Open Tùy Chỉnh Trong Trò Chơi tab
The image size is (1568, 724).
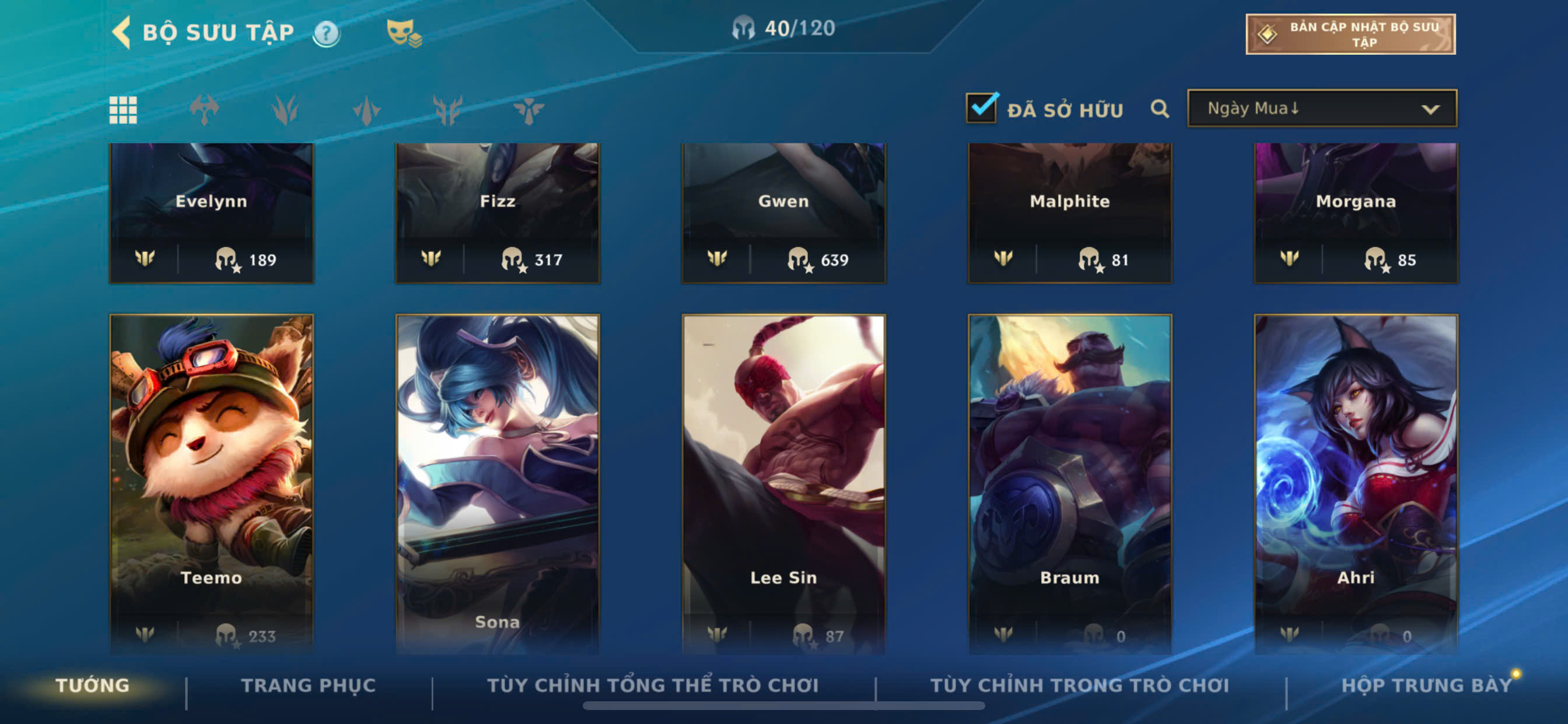[x=1079, y=685]
